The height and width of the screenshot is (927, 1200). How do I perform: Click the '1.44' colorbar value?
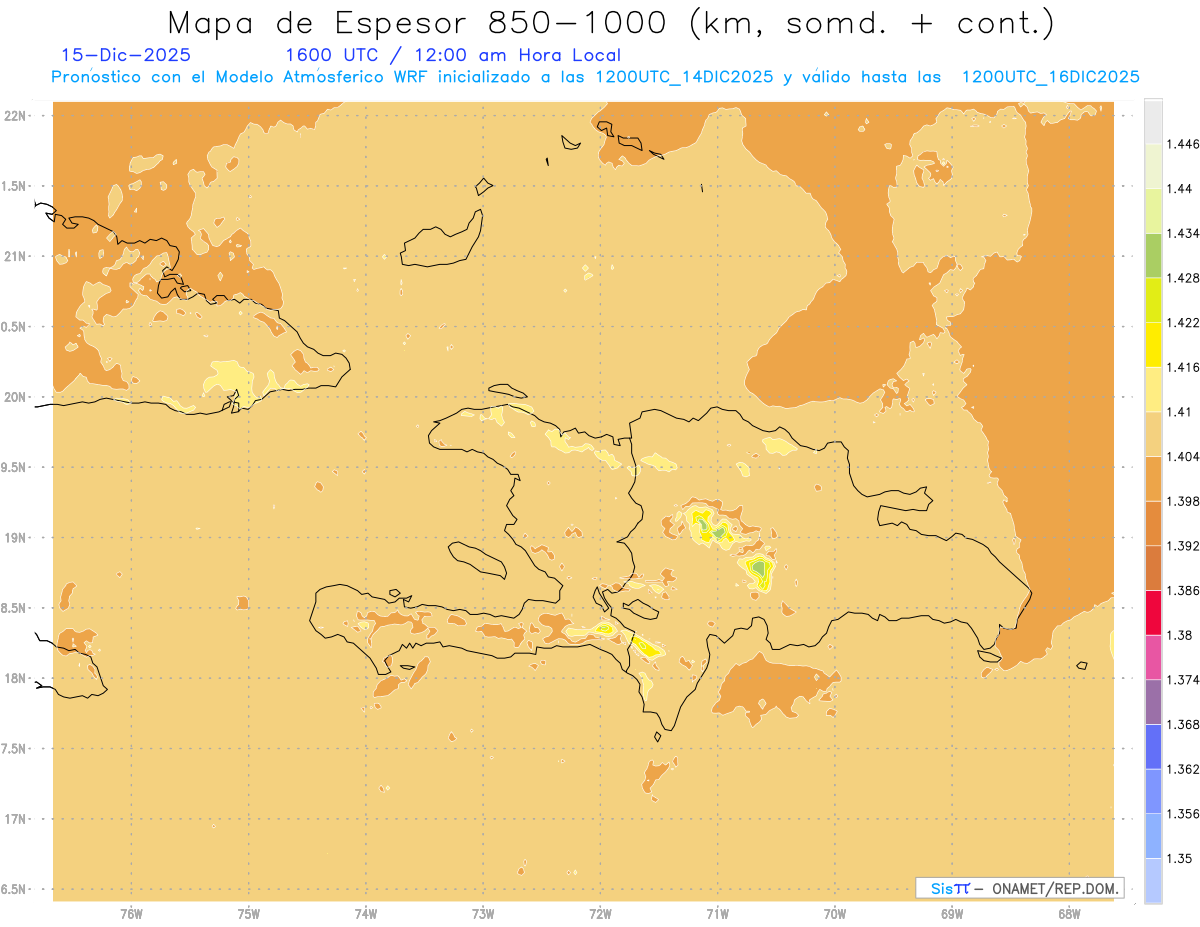click(x=1179, y=189)
